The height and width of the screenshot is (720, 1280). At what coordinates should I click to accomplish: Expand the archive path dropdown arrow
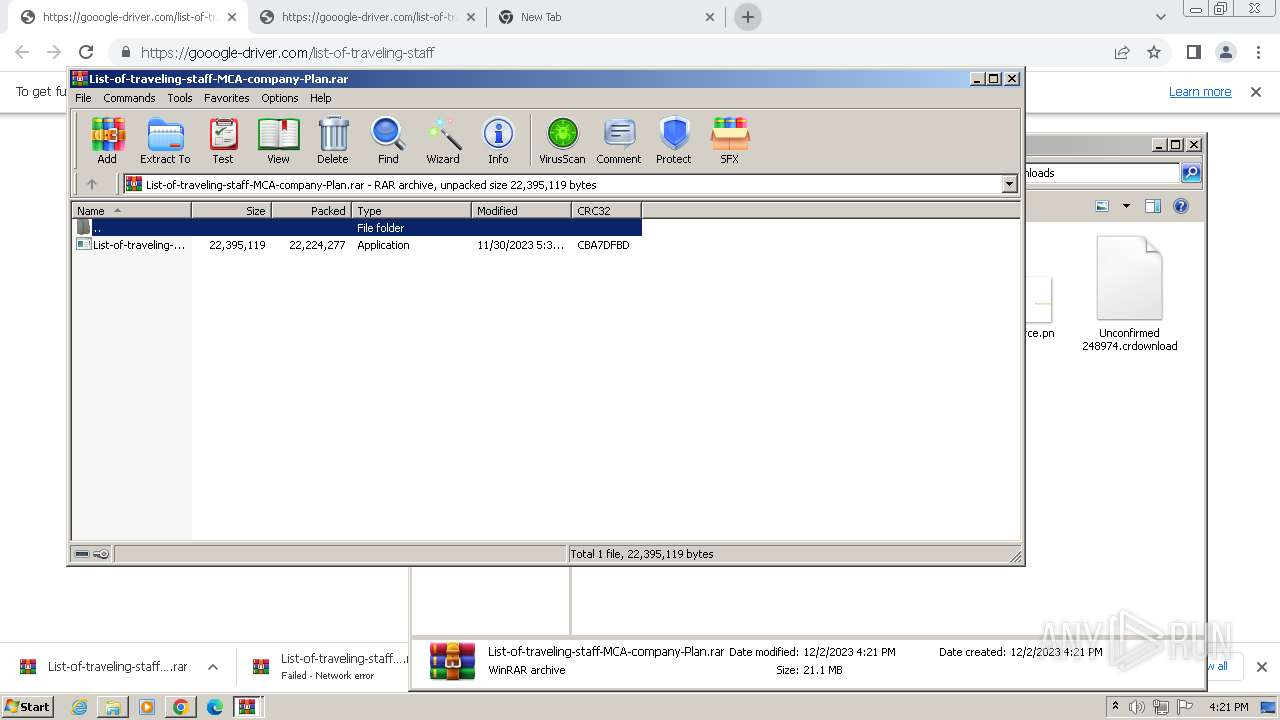[1009, 184]
